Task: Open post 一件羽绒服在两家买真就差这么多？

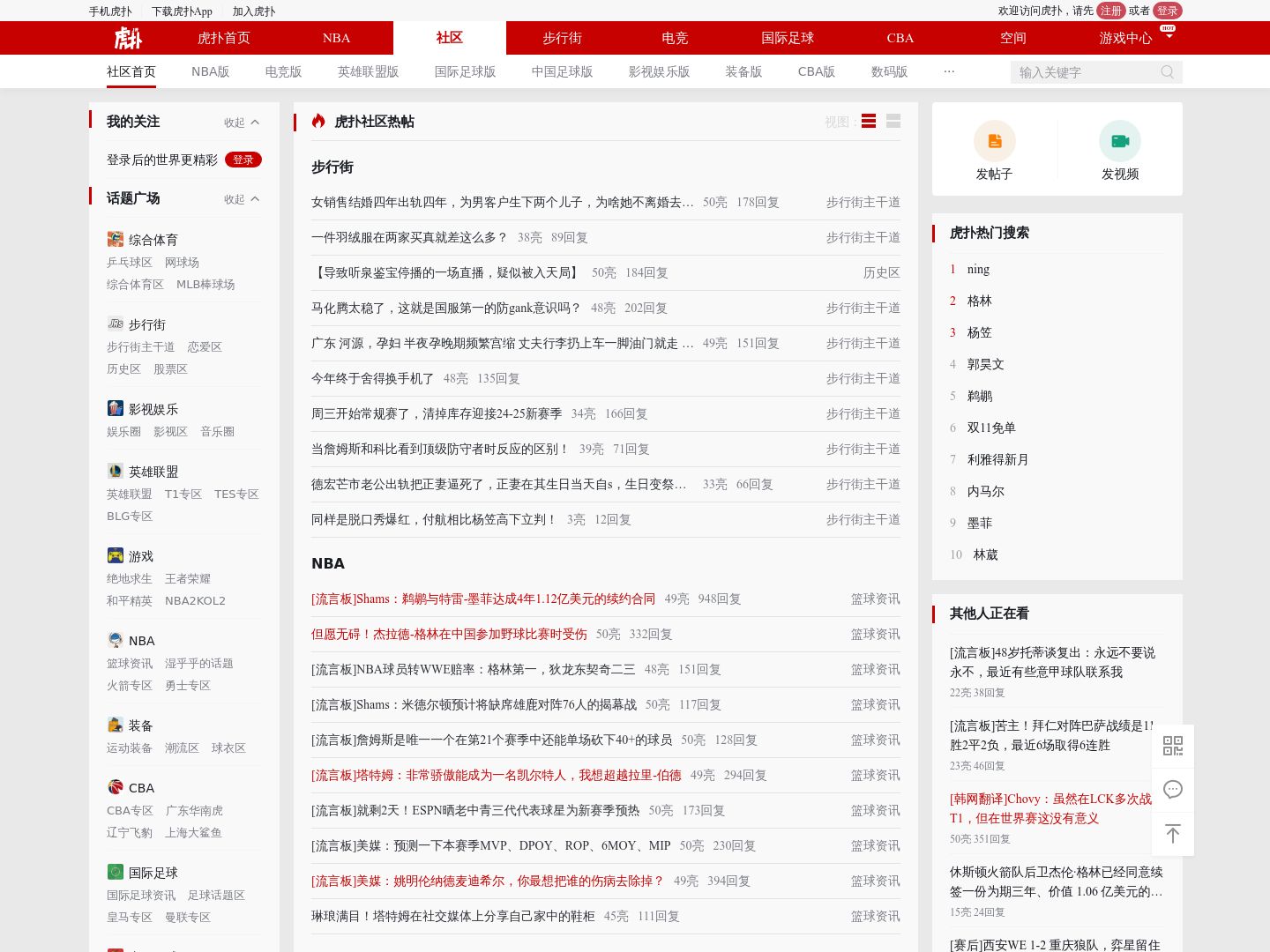Action: 410,237
